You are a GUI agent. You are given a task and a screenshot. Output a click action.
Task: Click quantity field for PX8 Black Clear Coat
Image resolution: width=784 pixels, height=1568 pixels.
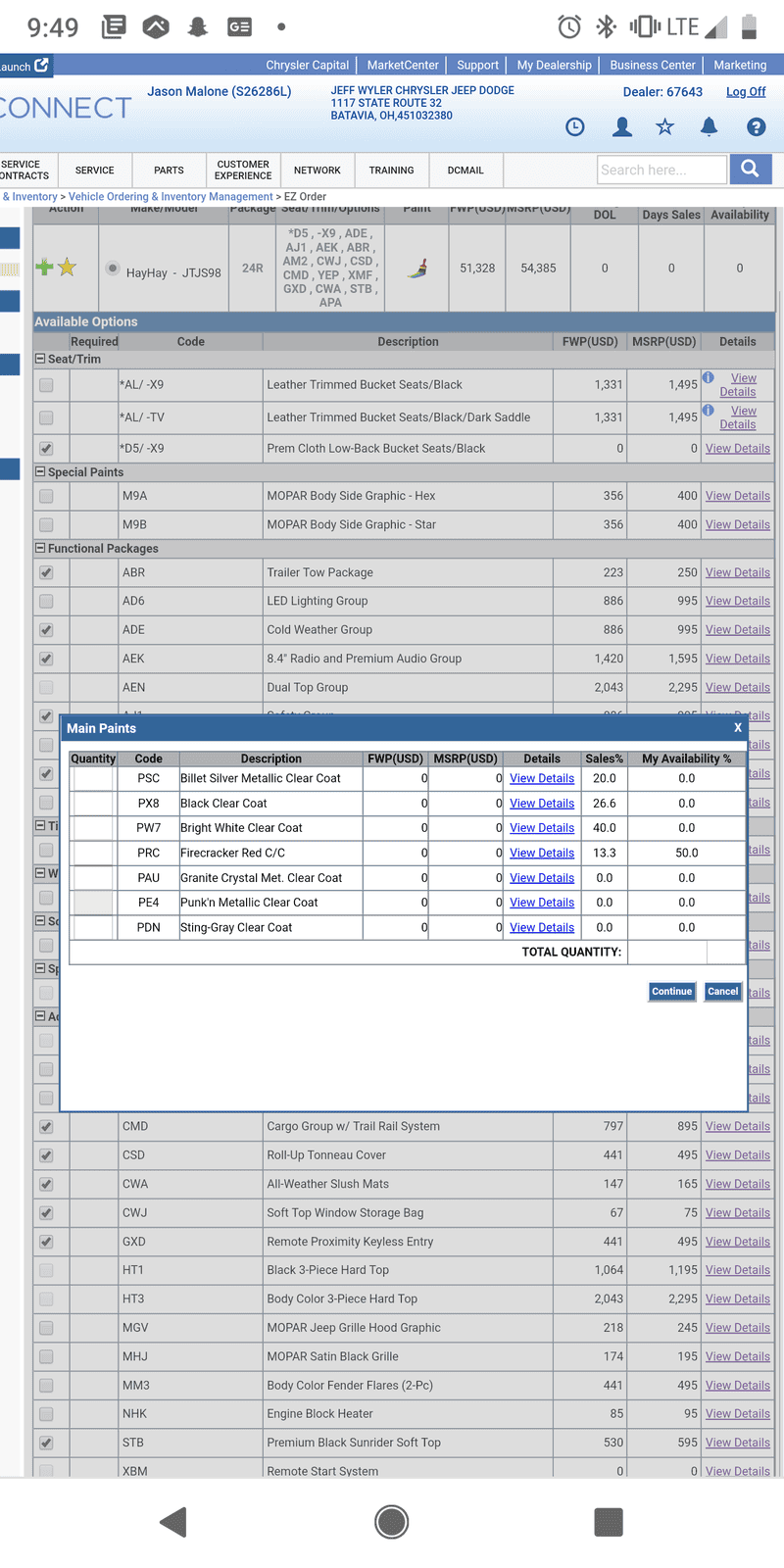tap(94, 803)
